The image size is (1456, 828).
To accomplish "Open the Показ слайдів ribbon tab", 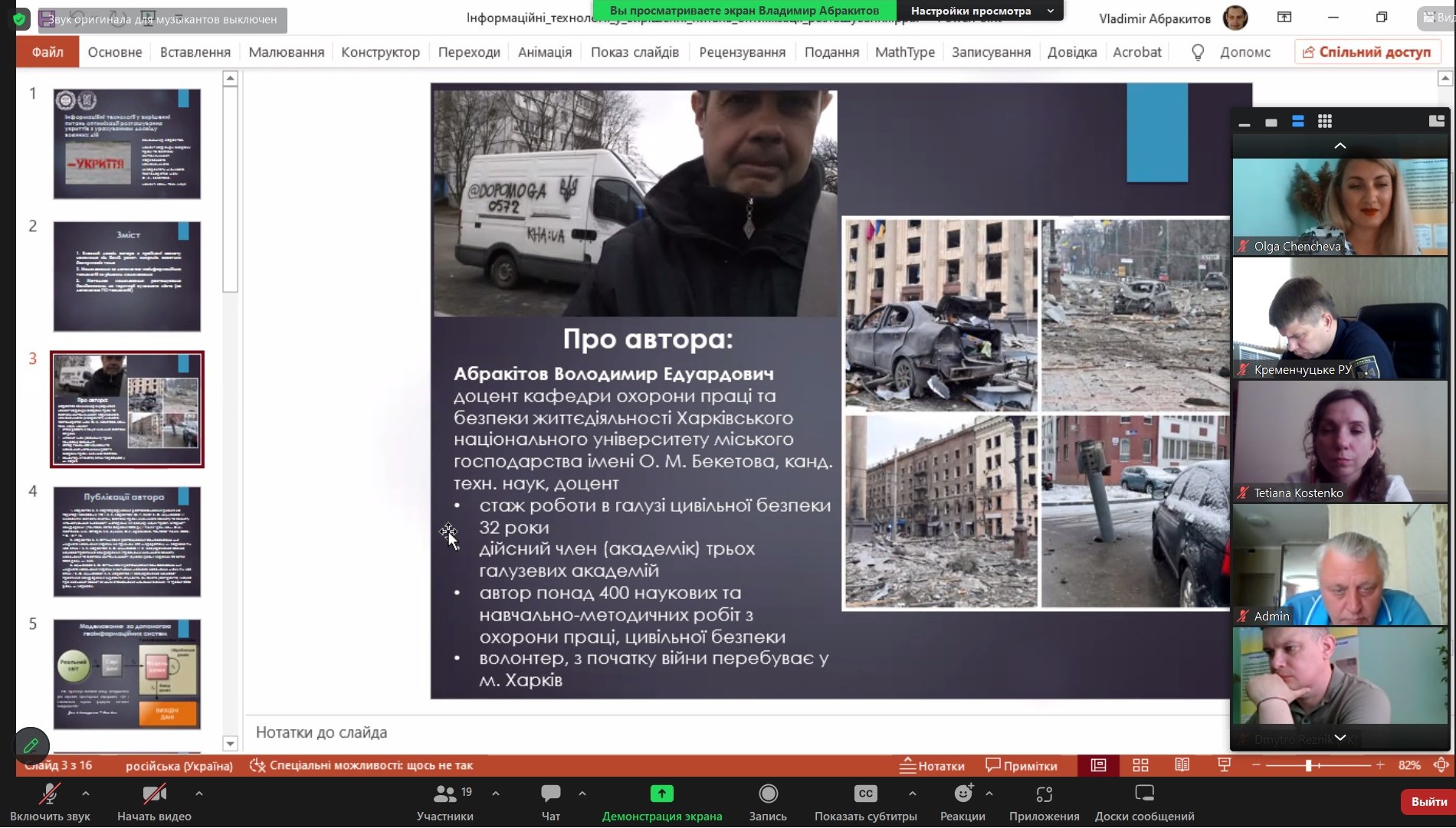I will pyautogui.click(x=635, y=52).
